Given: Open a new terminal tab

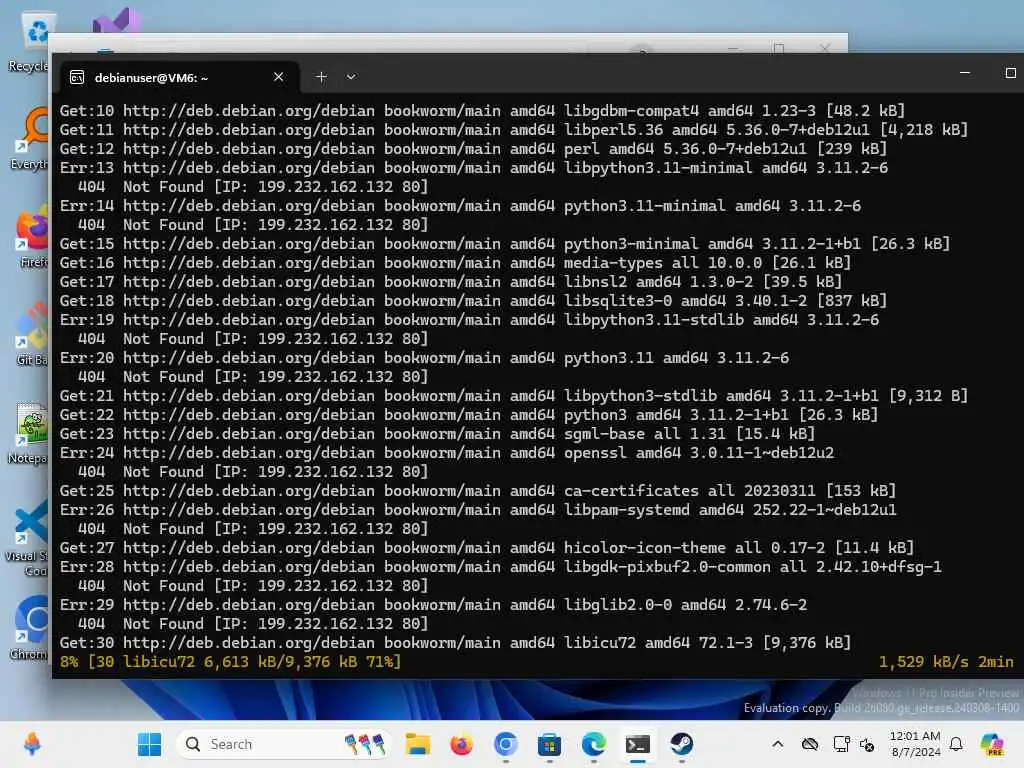Looking at the screenshot, I should point(321,77).
